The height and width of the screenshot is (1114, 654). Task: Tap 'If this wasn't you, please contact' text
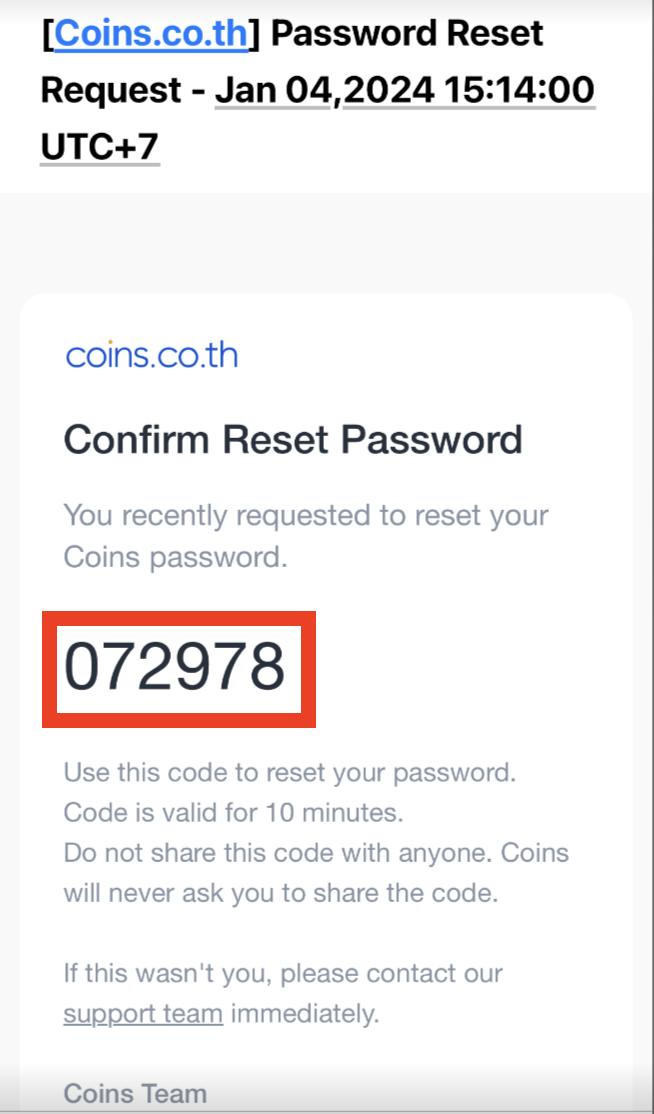[283, 973]
